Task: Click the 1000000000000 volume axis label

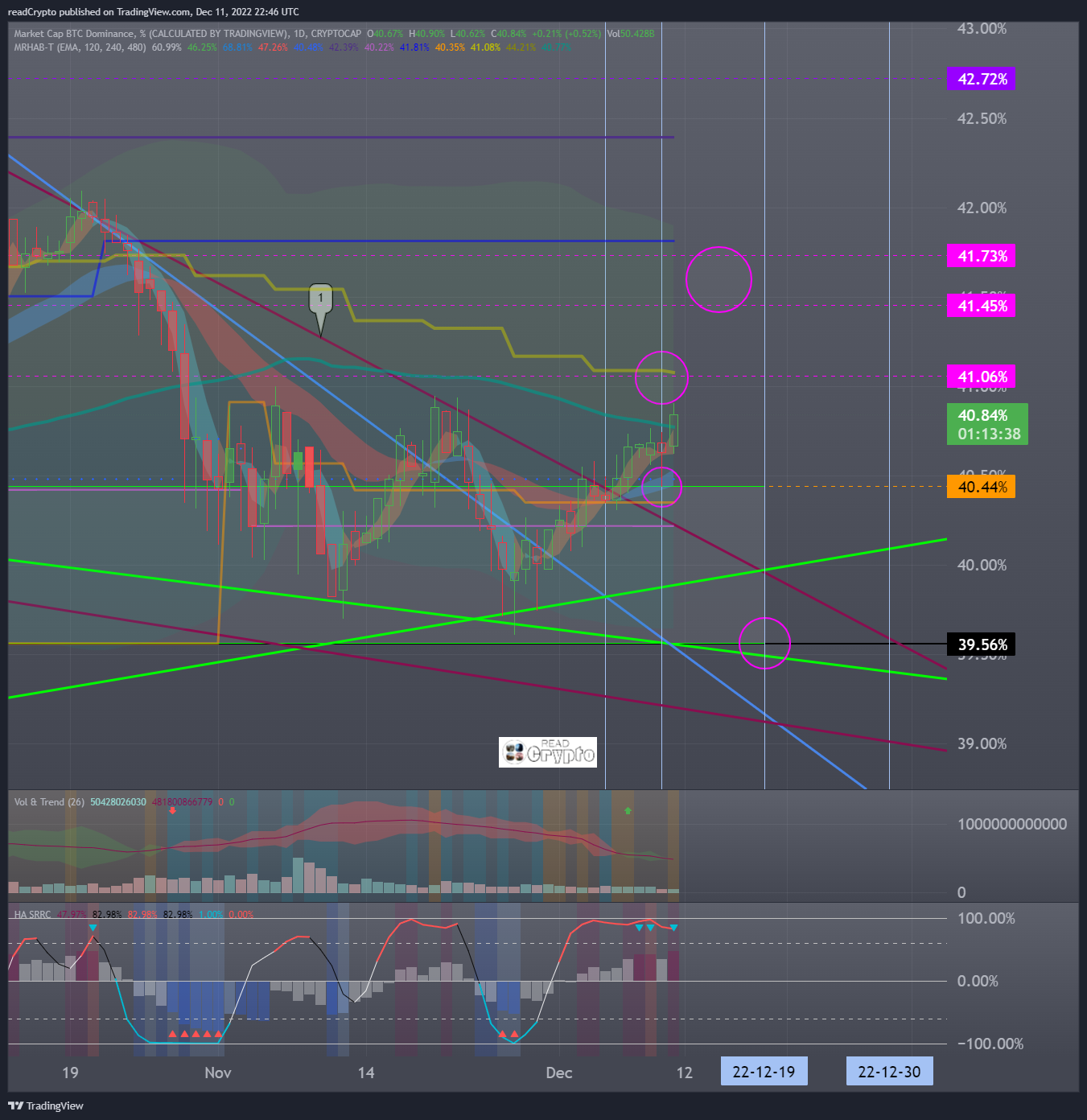Action: click(1011, 825)
